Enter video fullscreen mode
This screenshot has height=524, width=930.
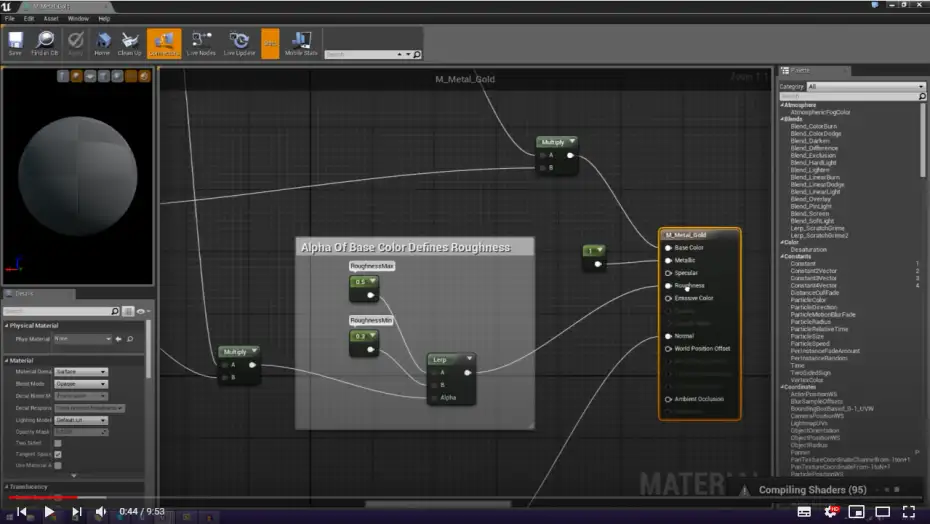[x=909, y=512]
